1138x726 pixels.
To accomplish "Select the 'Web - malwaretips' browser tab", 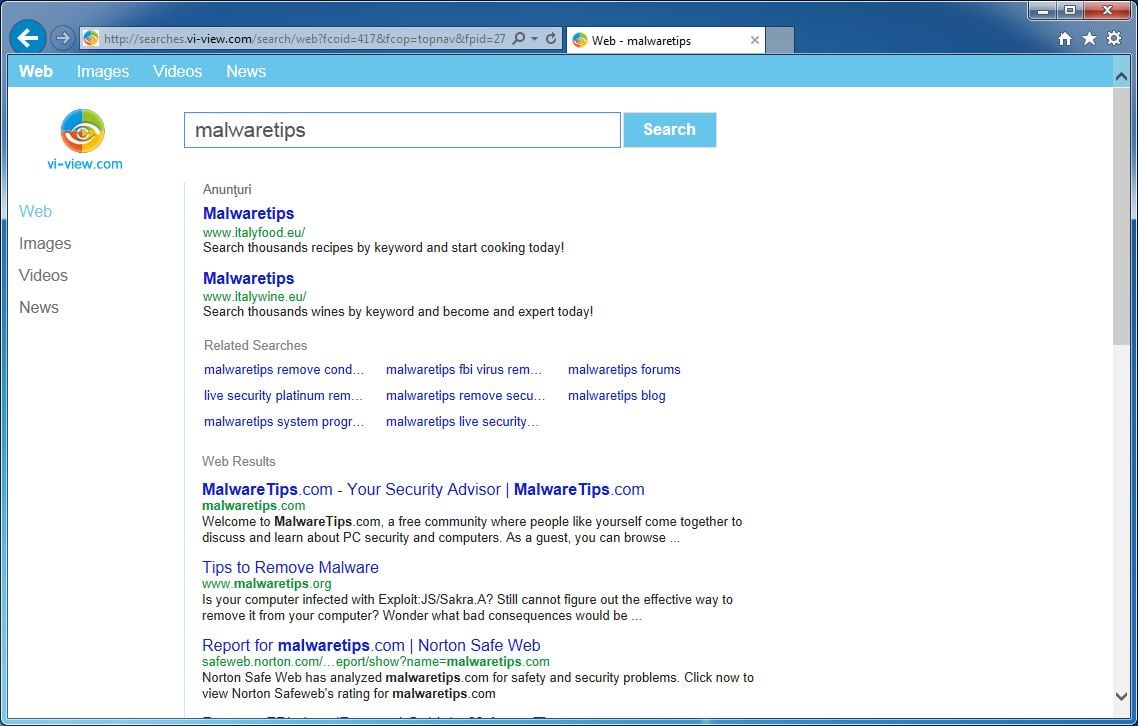I will 665,41.
